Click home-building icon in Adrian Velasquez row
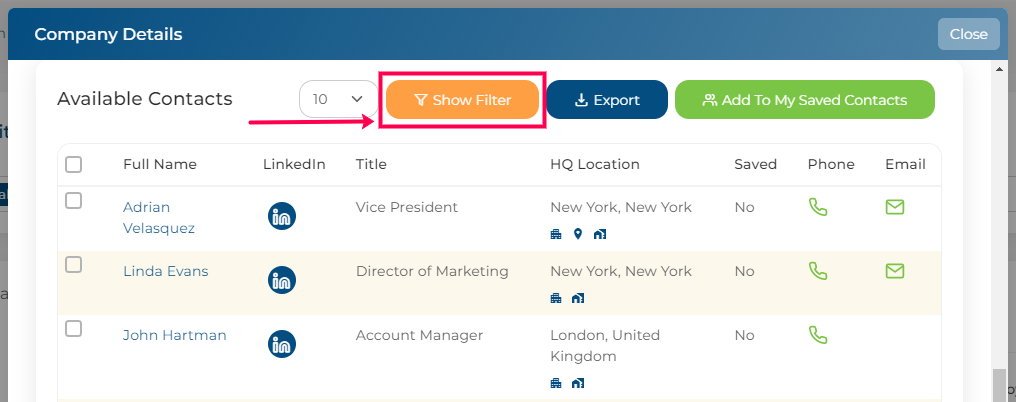 click(x=600, y=234)
